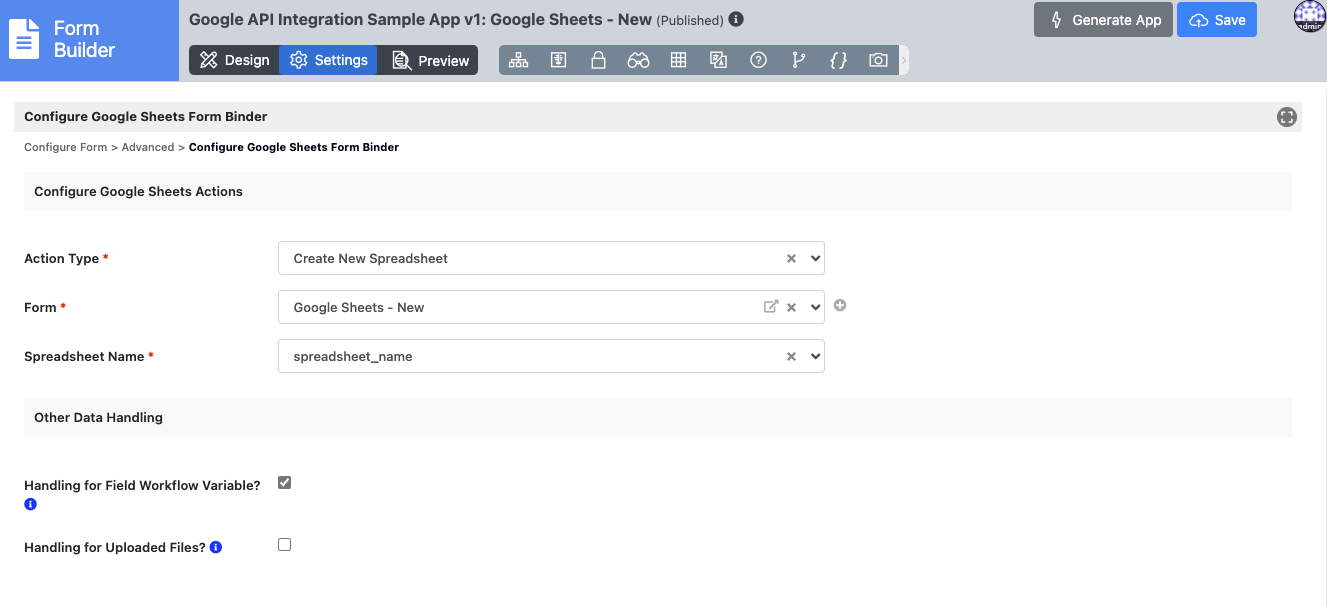Click the Generate App button
Image resolution: width=1327 pixels, height=606 pixels.
click(x=1104, y=19)
